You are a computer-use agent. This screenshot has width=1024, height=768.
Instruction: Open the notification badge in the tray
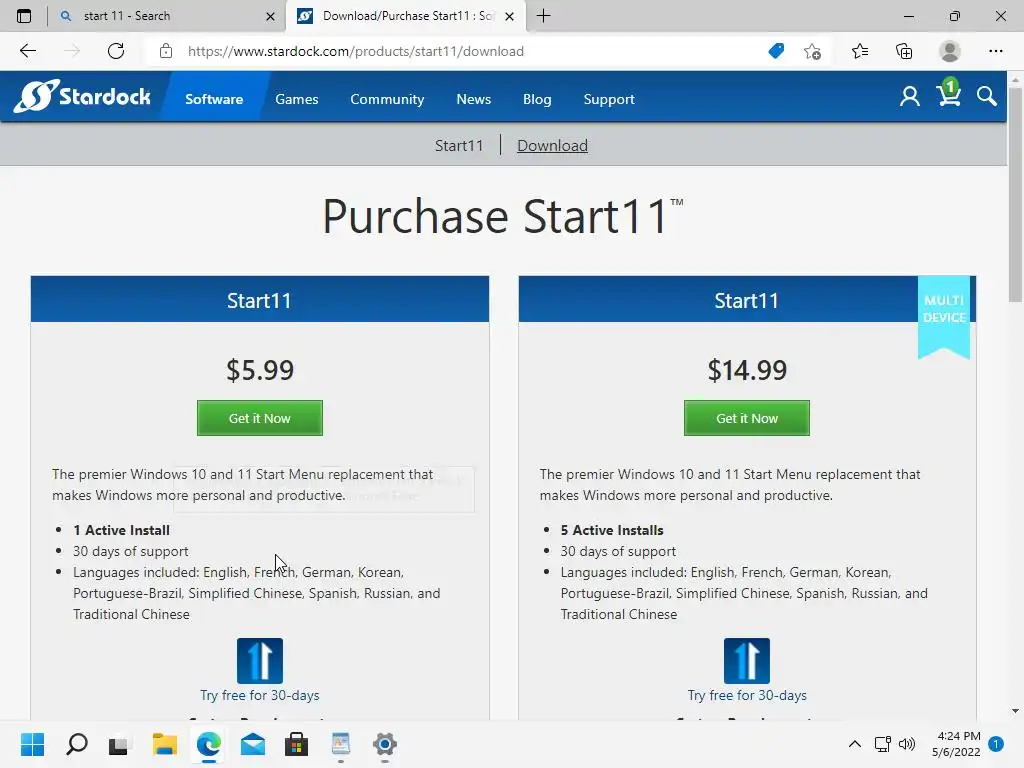[x=996, y=744]
